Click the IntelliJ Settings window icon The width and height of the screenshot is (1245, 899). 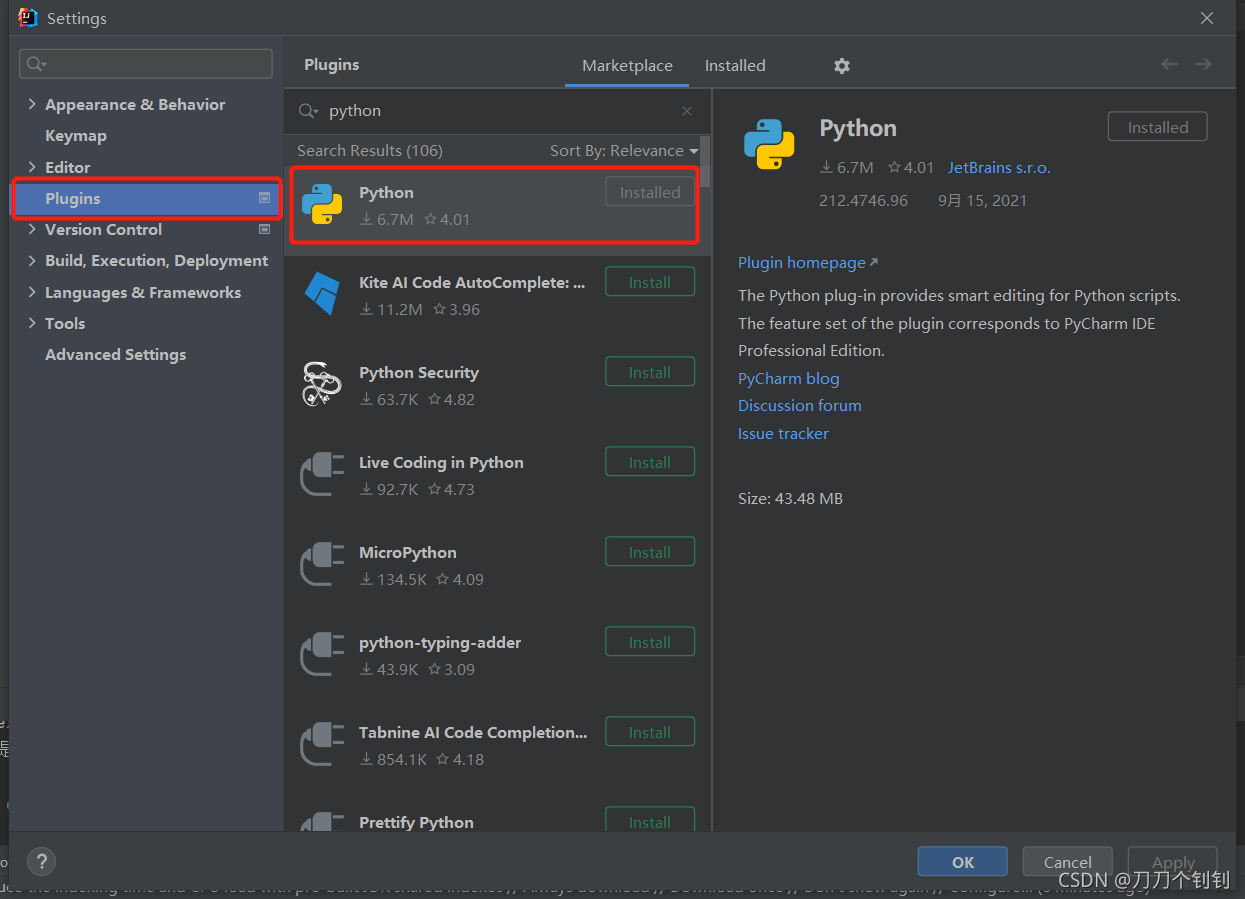click(x=27, y=17)
